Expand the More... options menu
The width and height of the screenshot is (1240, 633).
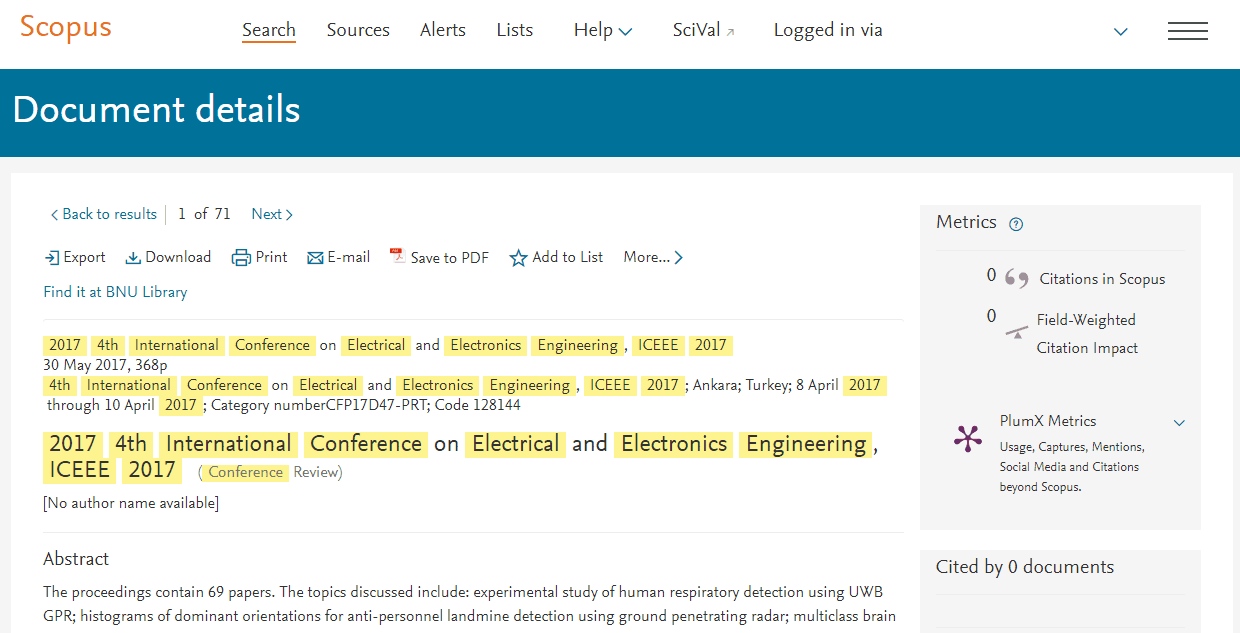tap(653, 257)
